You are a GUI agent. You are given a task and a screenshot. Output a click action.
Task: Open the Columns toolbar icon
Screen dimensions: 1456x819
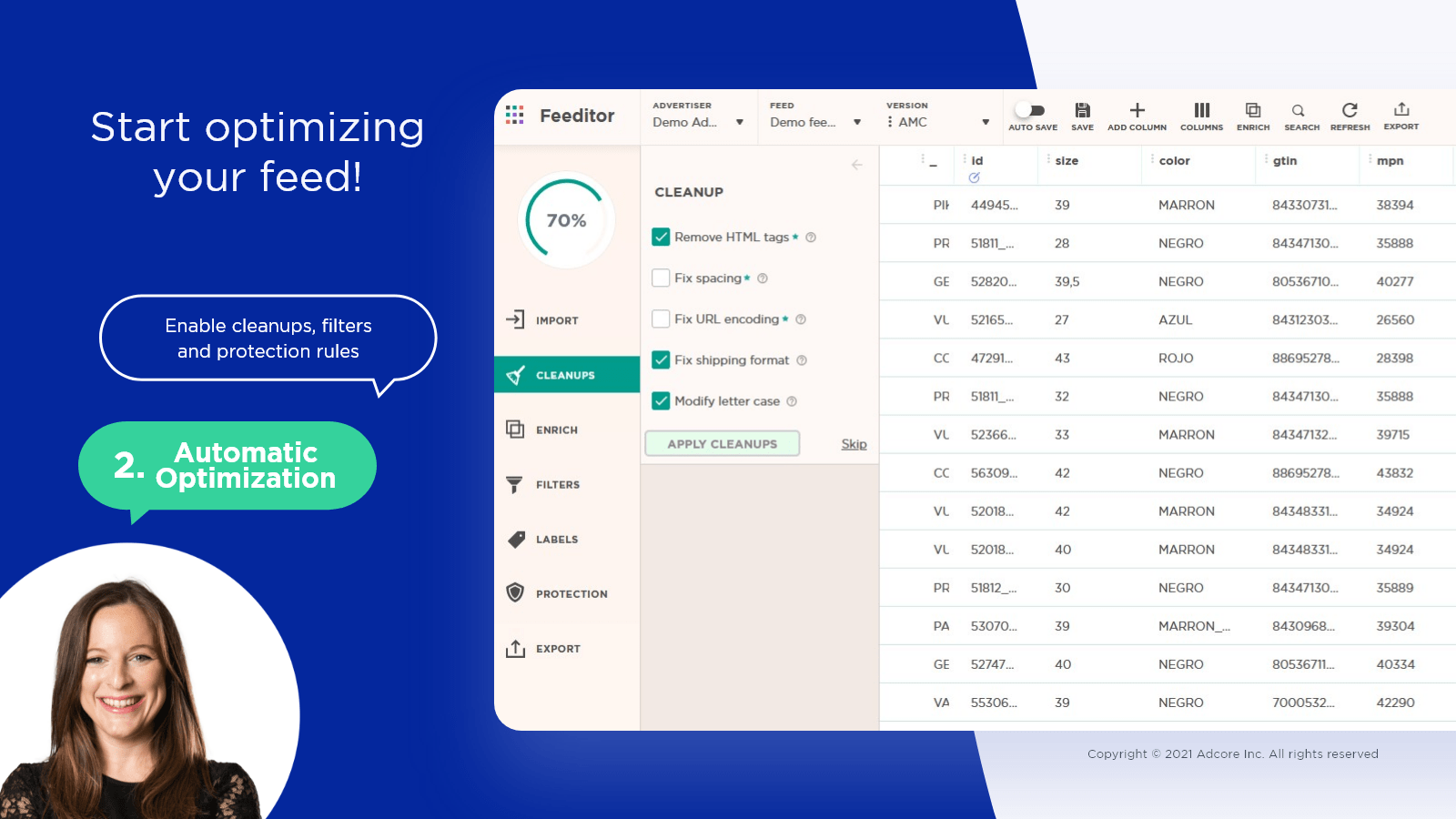pyautogui.click(x=1201, y=111)
